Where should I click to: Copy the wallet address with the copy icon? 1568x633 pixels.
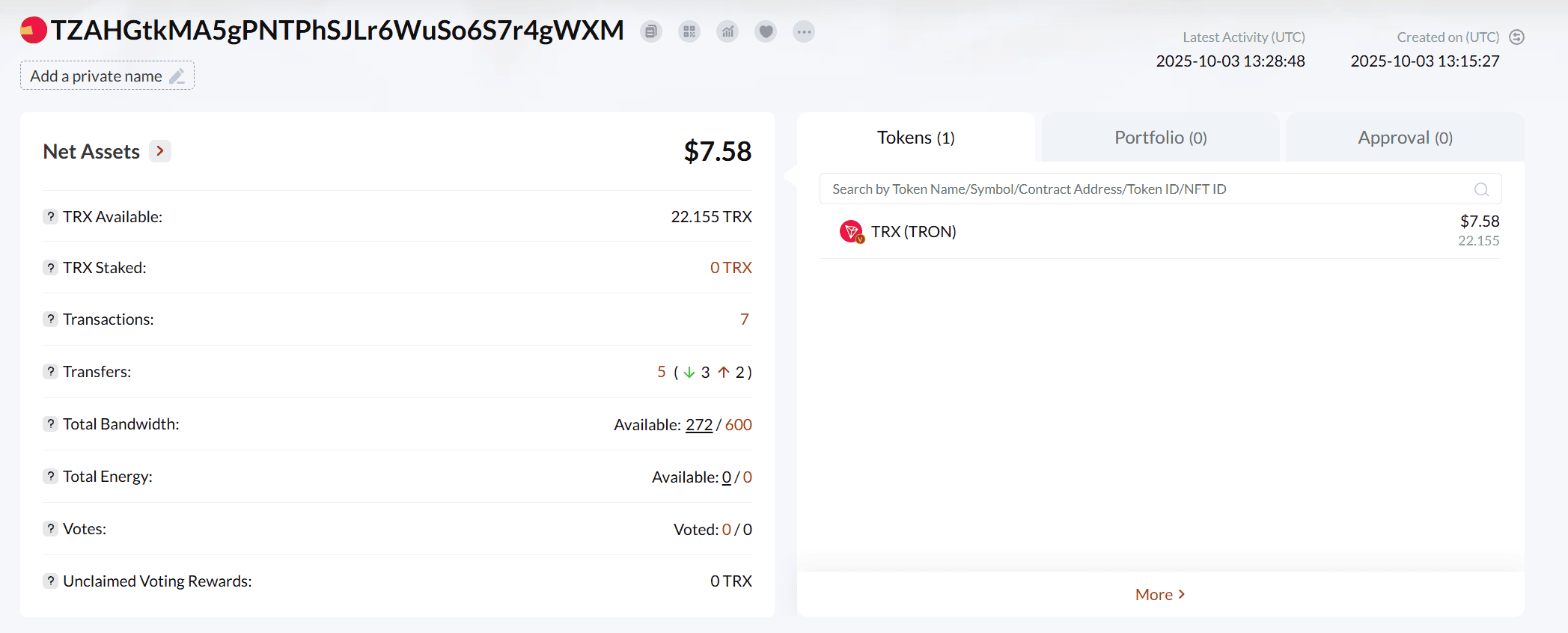pyautogui.click(x=651, y=31)
